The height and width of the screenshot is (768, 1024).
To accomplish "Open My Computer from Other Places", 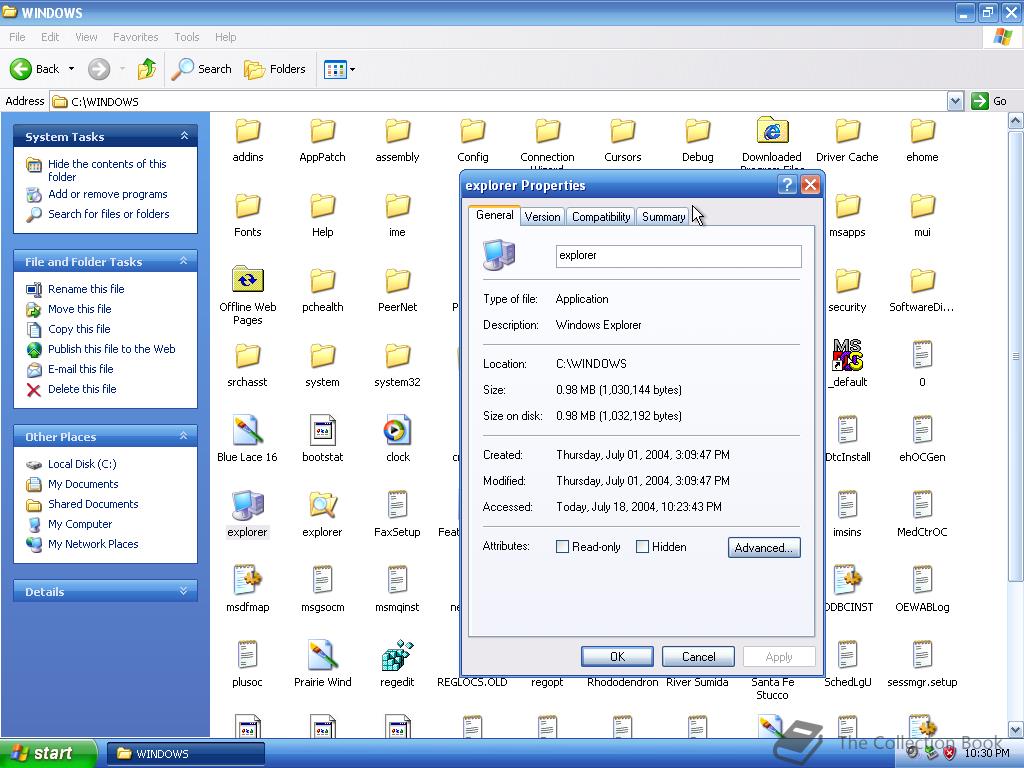I will (x=80, y=524).
